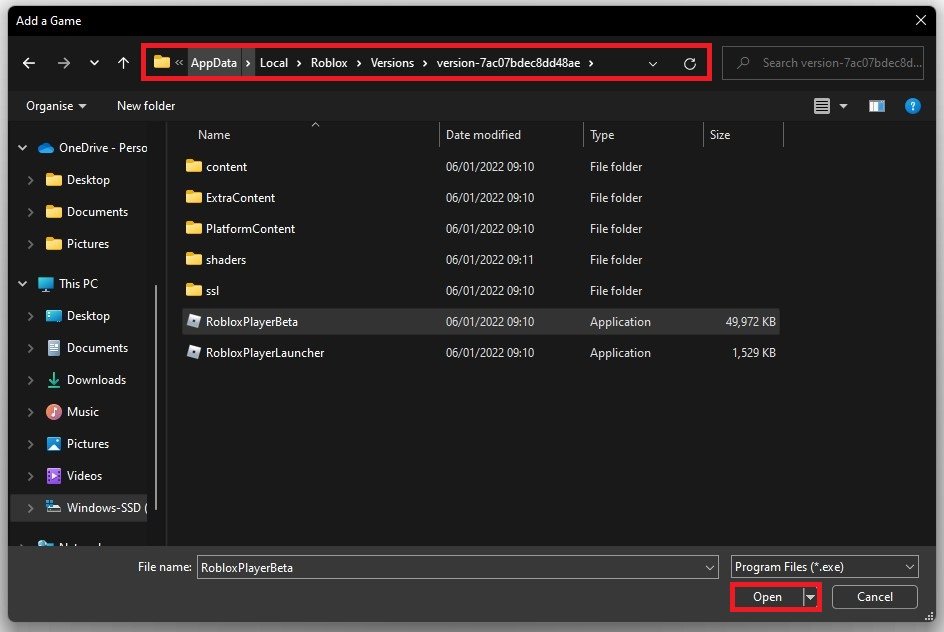Expand the Music tree node
The height and width of the screenshot is (632, 944).
[30, 412]
